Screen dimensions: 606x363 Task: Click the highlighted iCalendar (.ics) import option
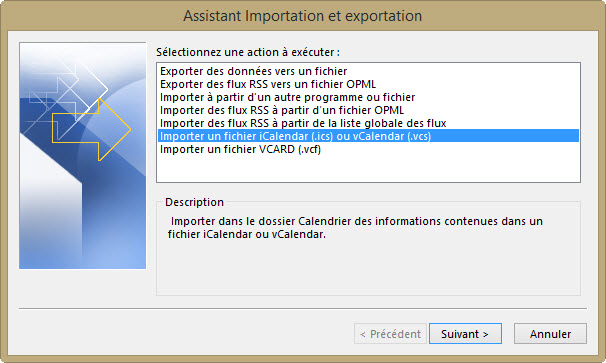tap(368, 136)
